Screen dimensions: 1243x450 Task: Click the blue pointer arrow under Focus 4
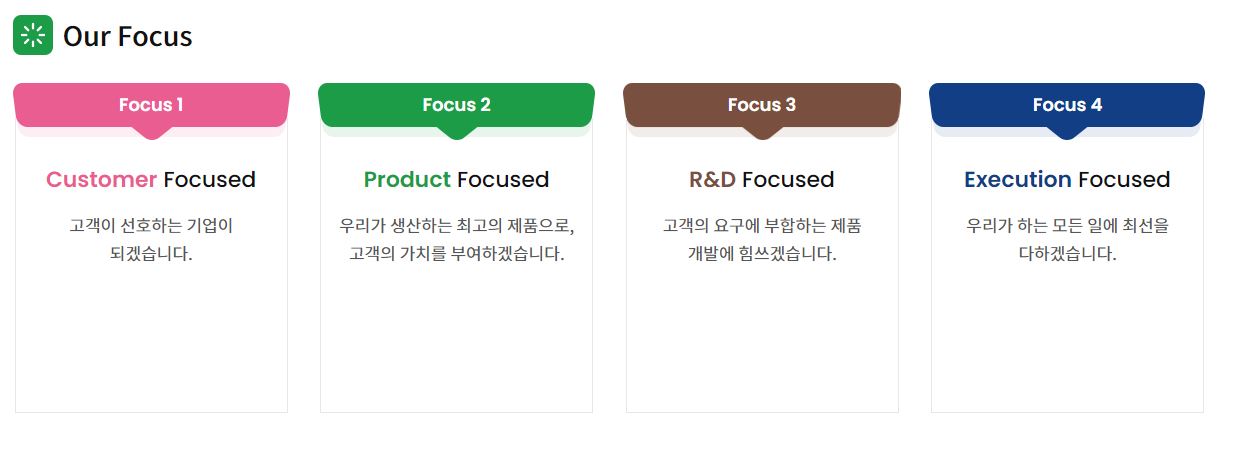1067,133
